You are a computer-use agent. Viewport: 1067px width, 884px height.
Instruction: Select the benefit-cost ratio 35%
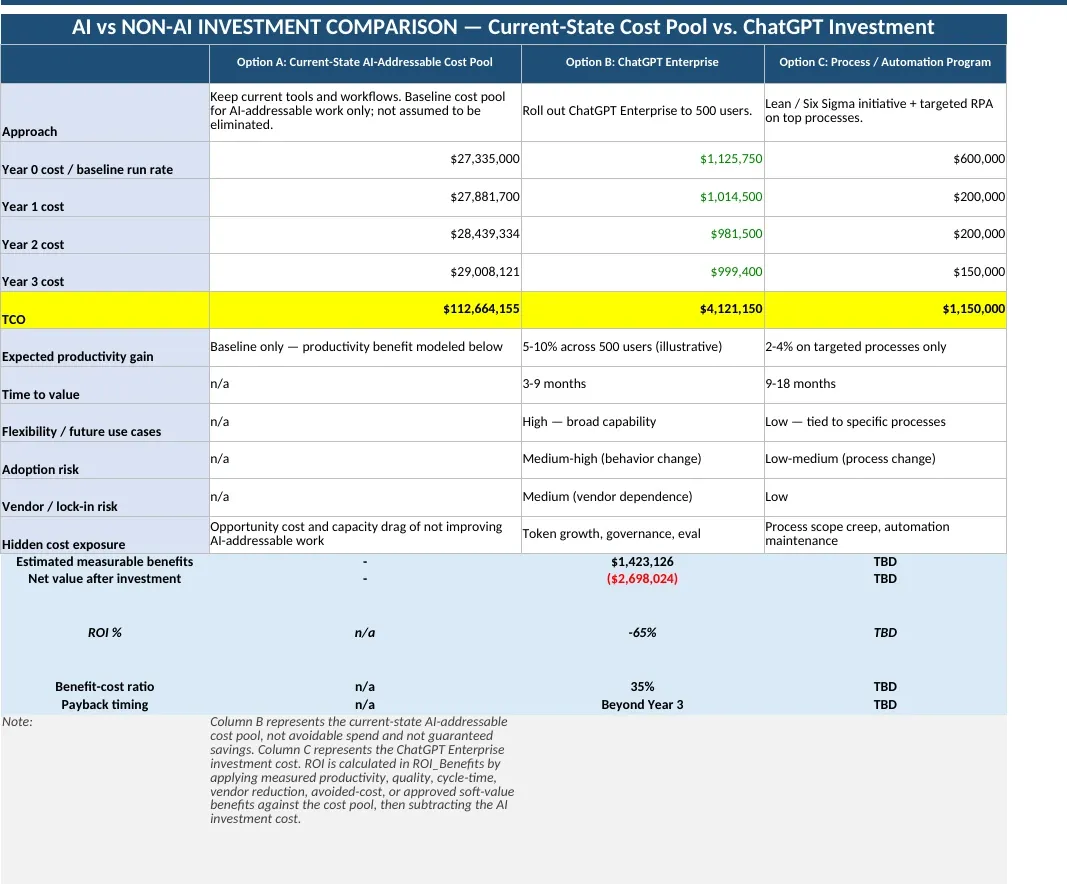pyautogui.click(x=642, y=687)
